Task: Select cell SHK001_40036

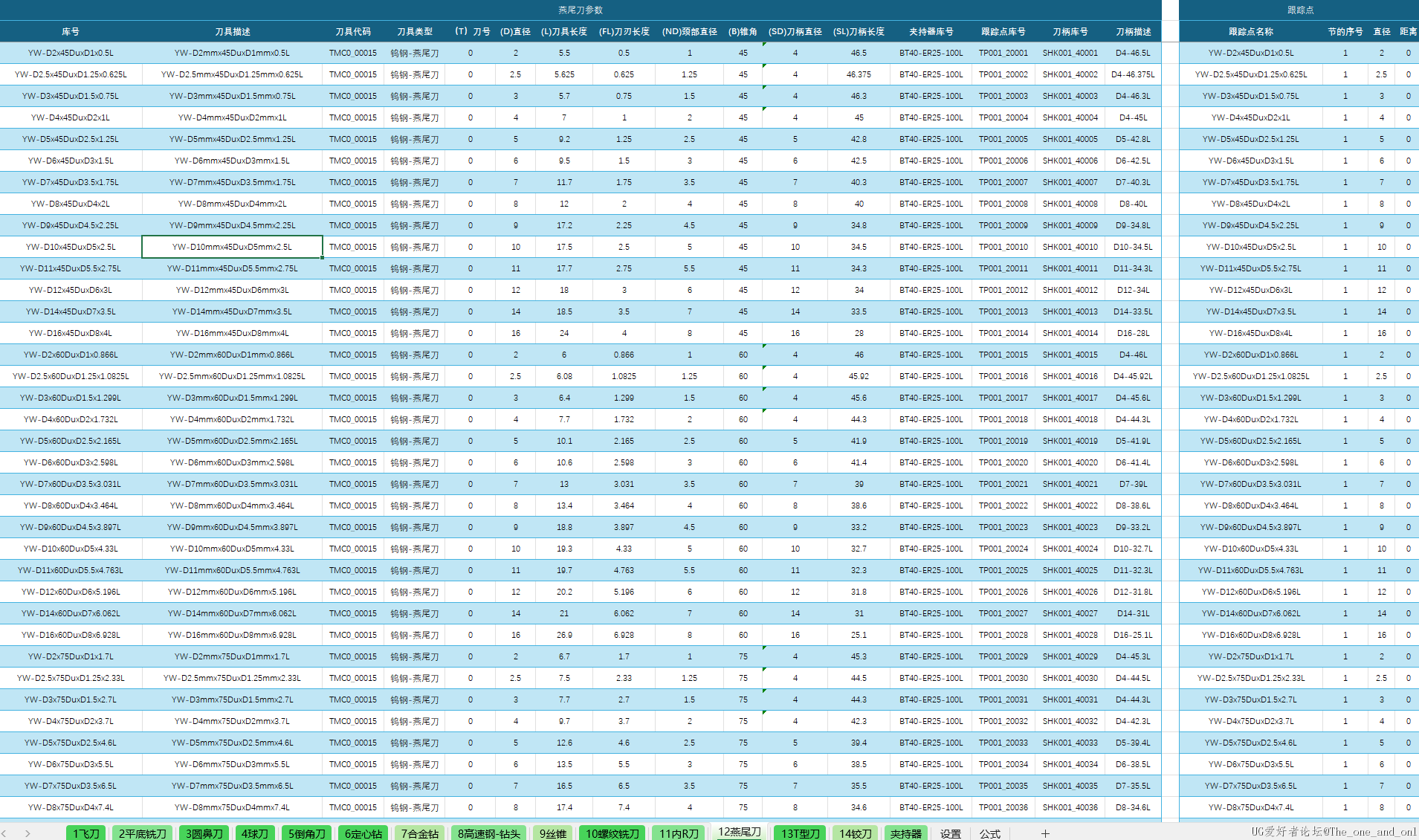Action: point(1070,807)
